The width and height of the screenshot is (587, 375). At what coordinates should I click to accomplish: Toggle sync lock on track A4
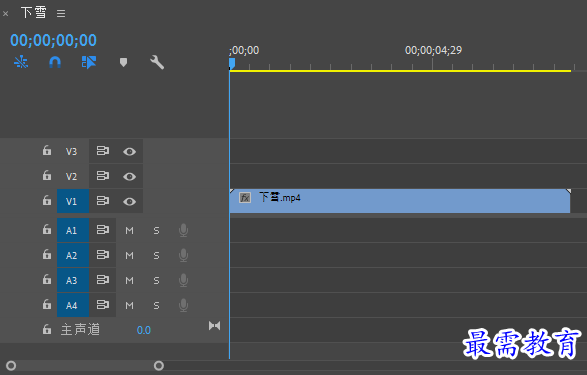[x=103, y=305]
